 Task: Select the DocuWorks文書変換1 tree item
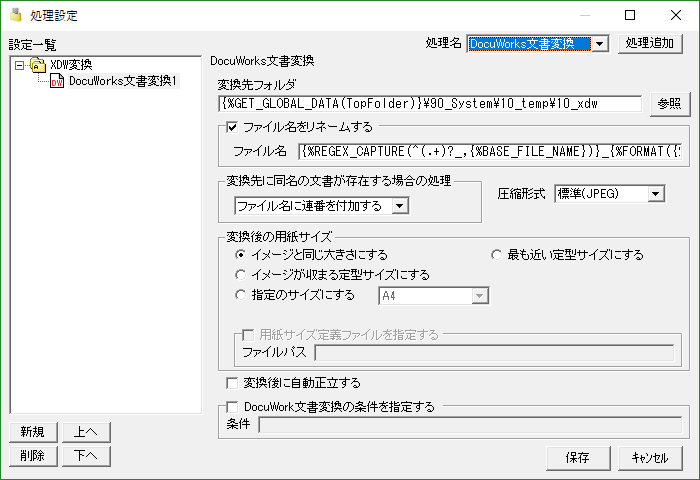(x=123, y=81)
